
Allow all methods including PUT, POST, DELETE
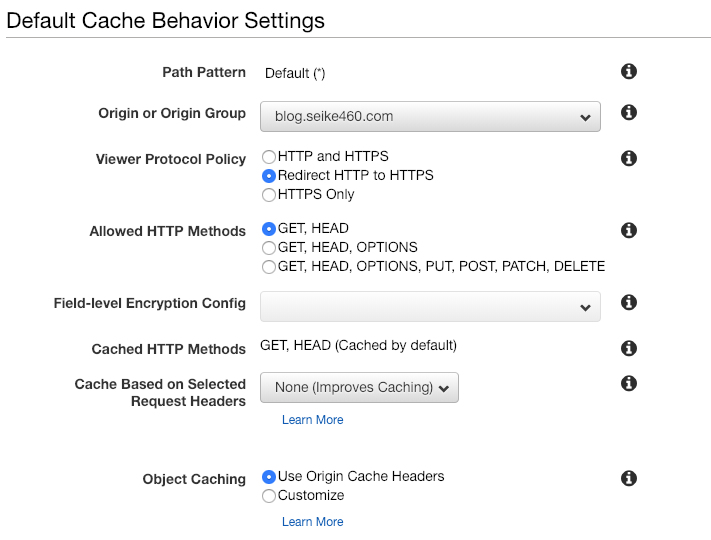click(x=269, y=267)
